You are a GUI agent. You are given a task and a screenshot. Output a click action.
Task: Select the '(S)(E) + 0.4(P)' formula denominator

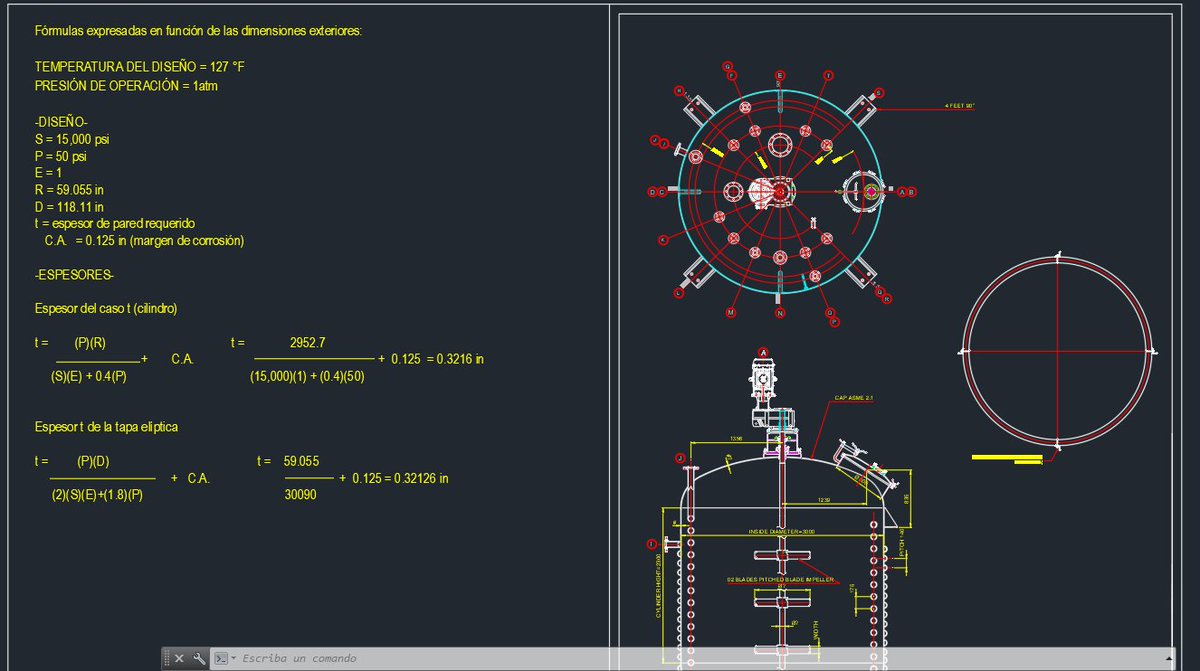(x=88, y=376)
